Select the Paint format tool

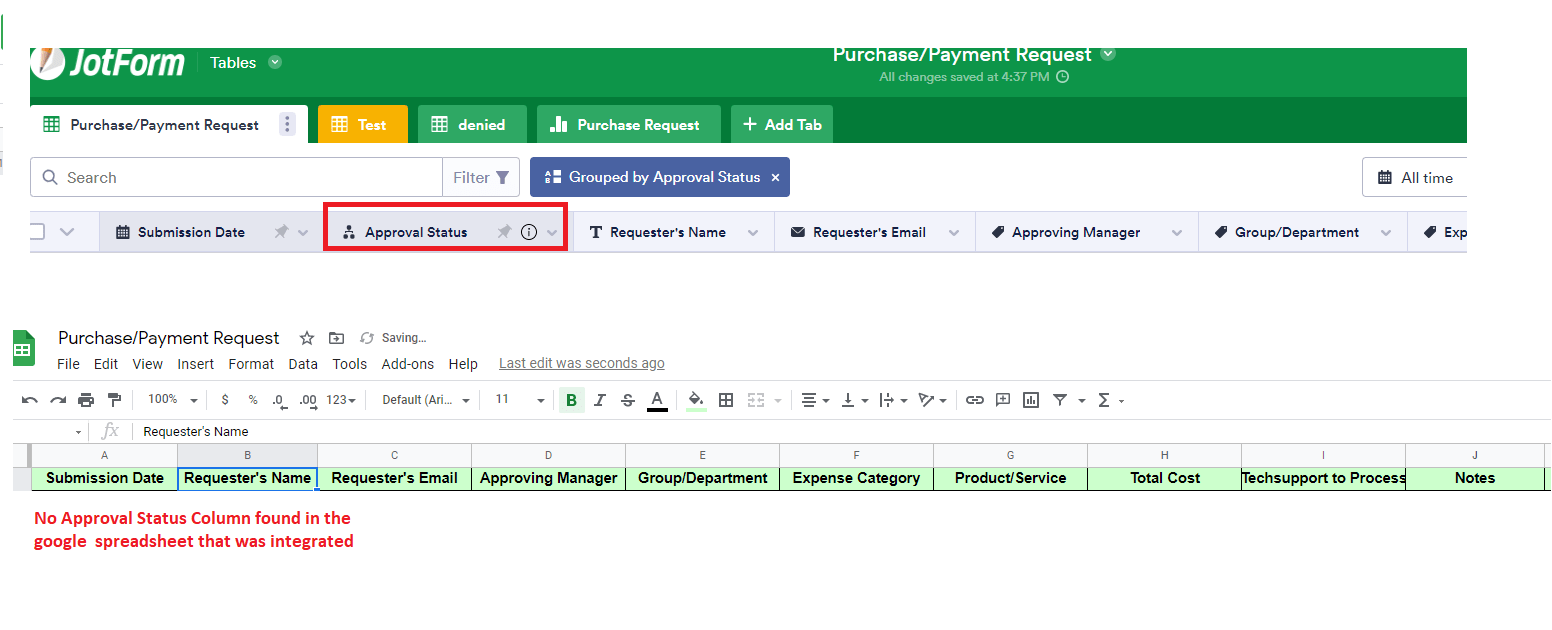pos(115,398)
